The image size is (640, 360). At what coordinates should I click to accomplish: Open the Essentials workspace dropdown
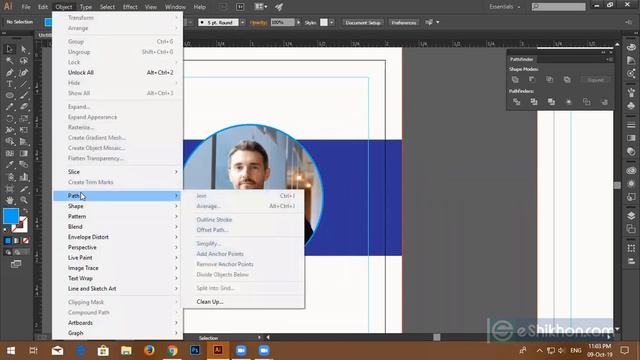(504, 7)
